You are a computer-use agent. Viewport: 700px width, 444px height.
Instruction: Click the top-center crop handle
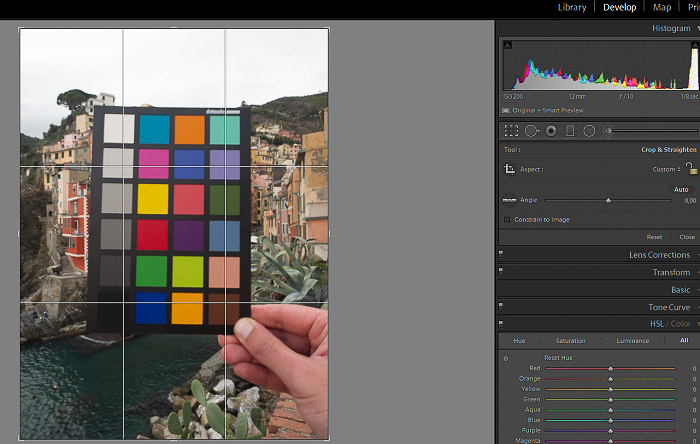coord(174,28)
